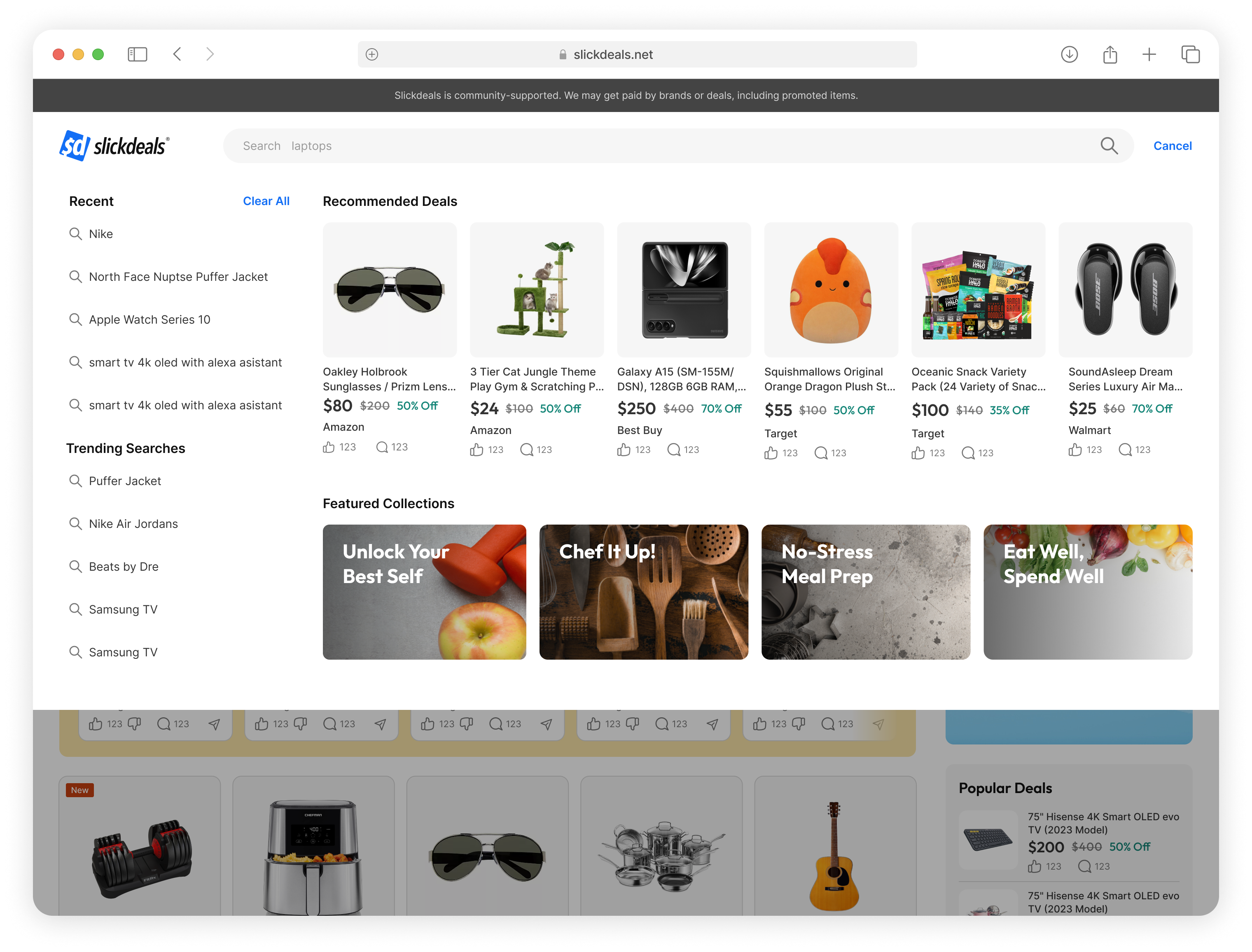The width and height of the screenshot is (1252, 952).
Task: Open the Oceanic snack pack image
Action: [978, 289]
